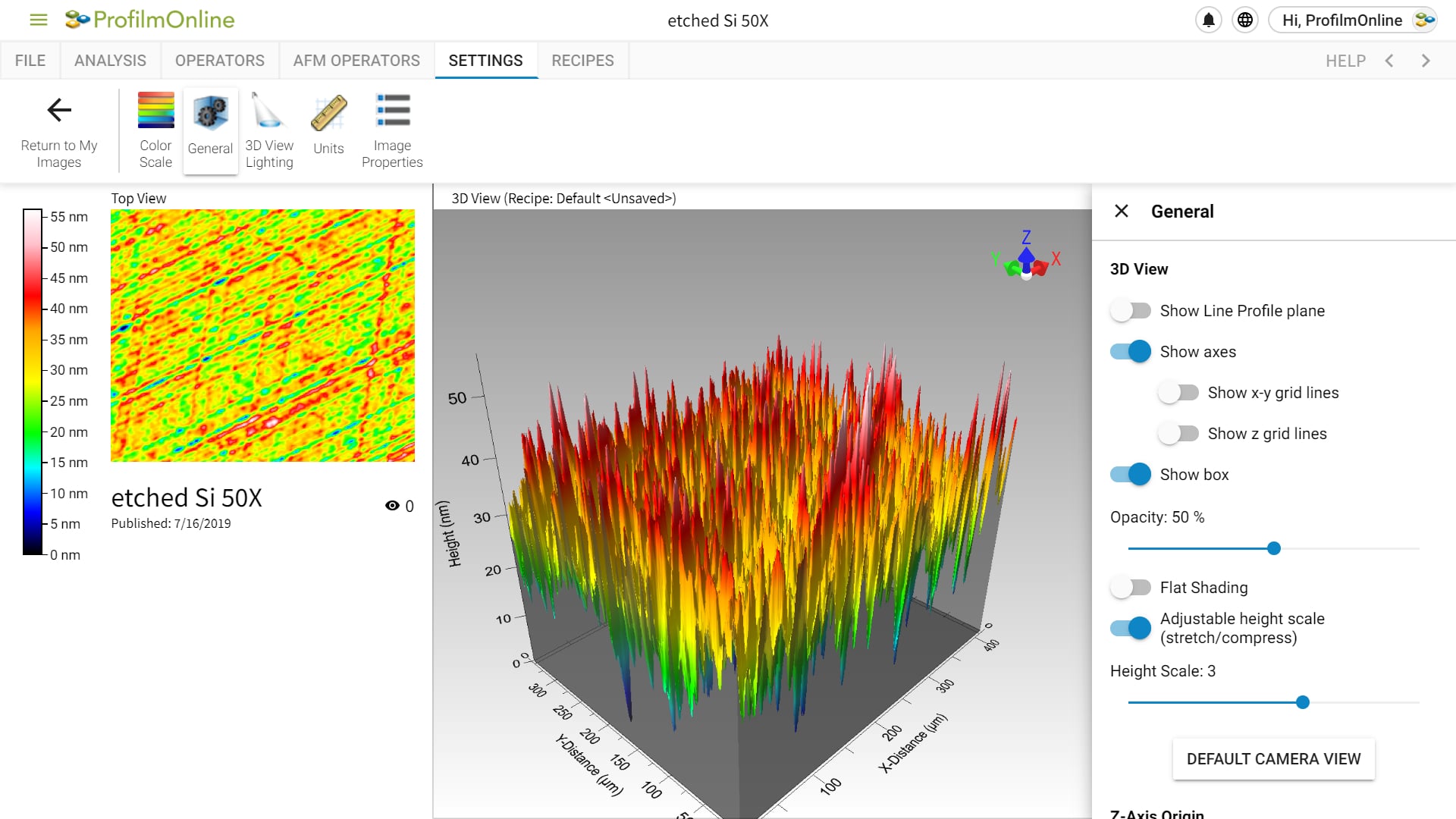This screenshot has height=819, width=1456.
Task: Expand the Z-Axis Origin section
Action: click(x=1160, y=812)
